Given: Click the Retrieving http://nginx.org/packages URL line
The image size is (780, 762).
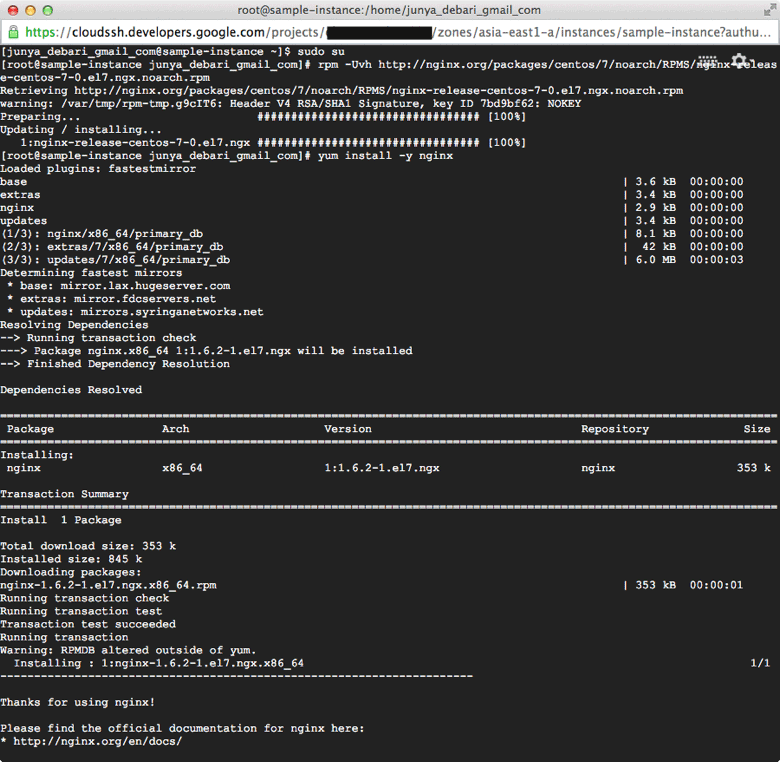Looking at the screenshot, I should (341, 91).
